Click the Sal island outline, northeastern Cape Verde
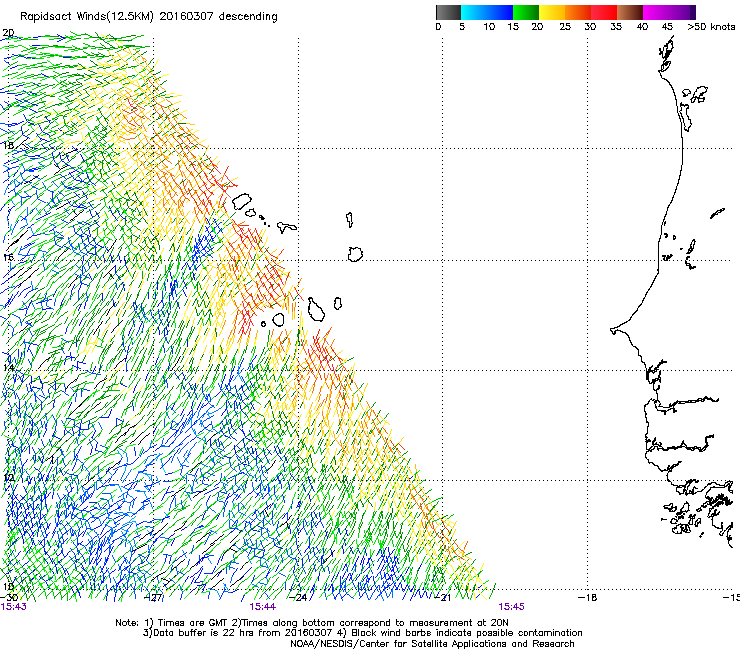 click(x=349, y=220)
